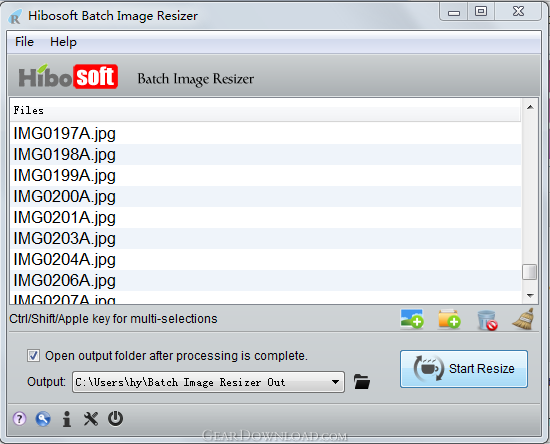Image resolution: width=550 pixels, height=444 pixels.
Task: Click the scrollbar up arrow
Action: tap(530, 107)
